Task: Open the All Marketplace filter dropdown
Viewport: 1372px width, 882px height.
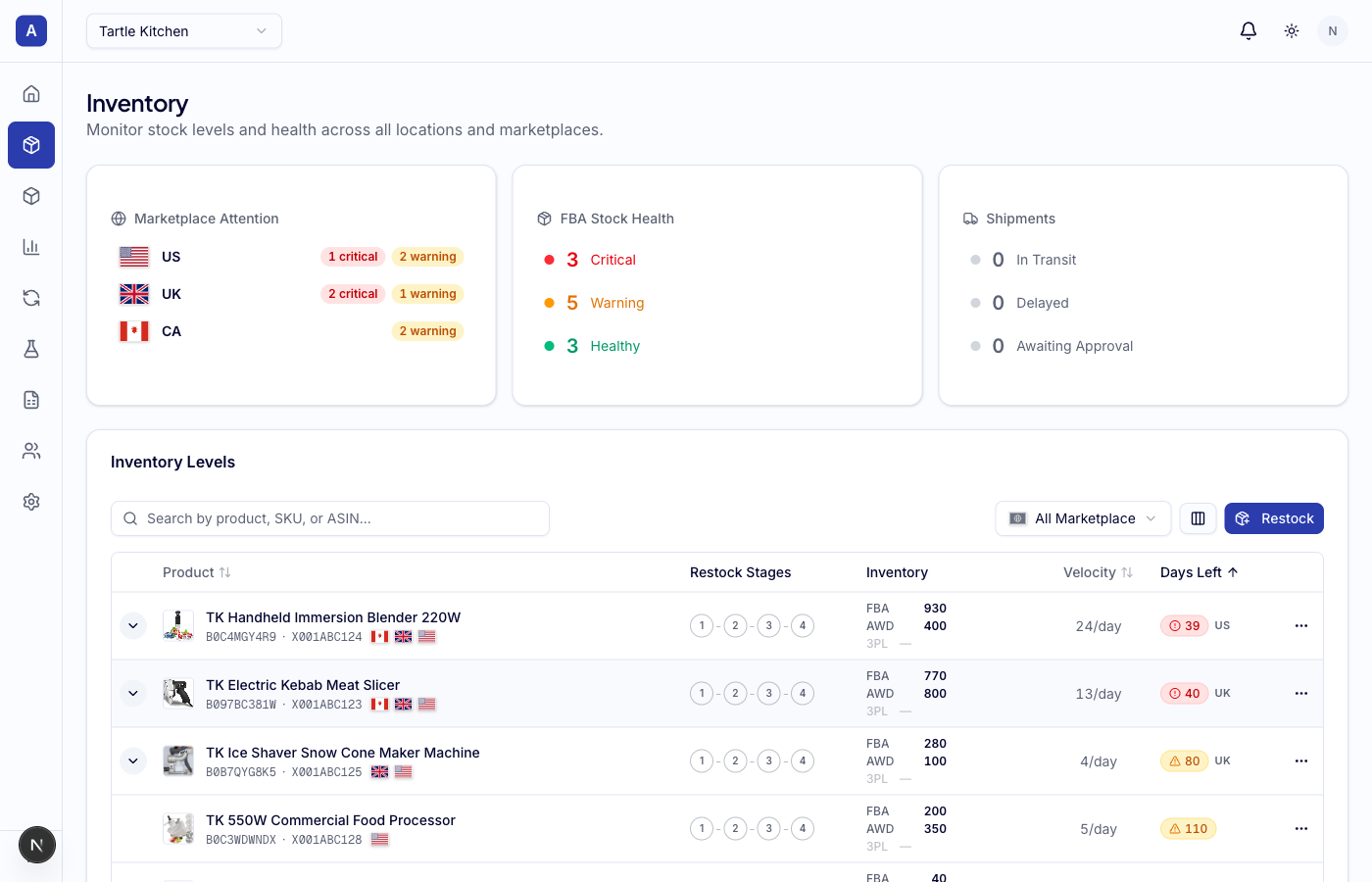Action: pos(1083,518)
